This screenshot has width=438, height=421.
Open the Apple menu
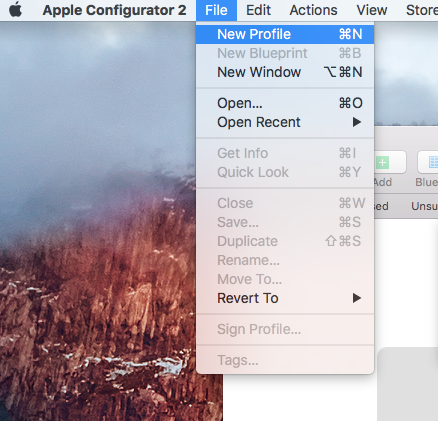(15, 10)
